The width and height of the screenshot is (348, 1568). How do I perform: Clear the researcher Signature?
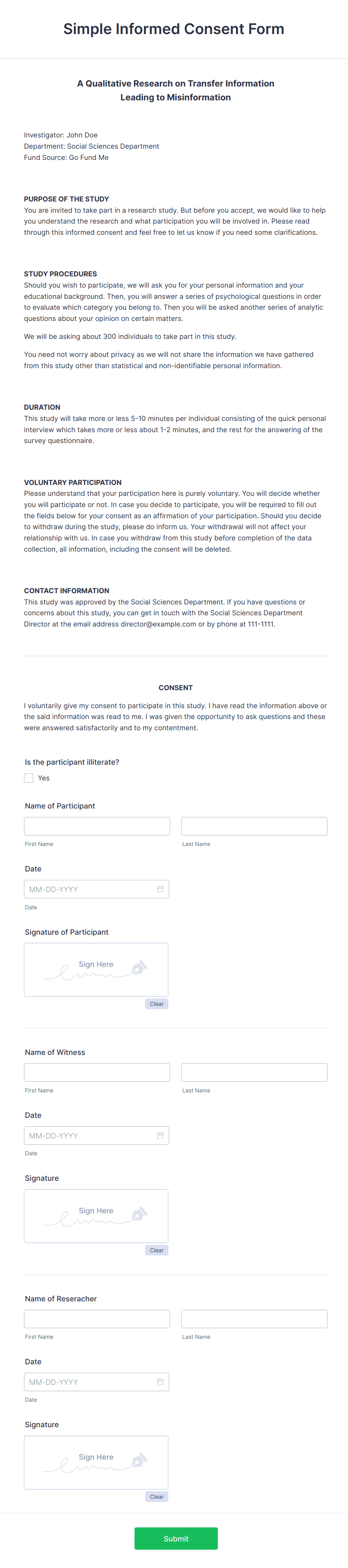(x=156, y=1497)
